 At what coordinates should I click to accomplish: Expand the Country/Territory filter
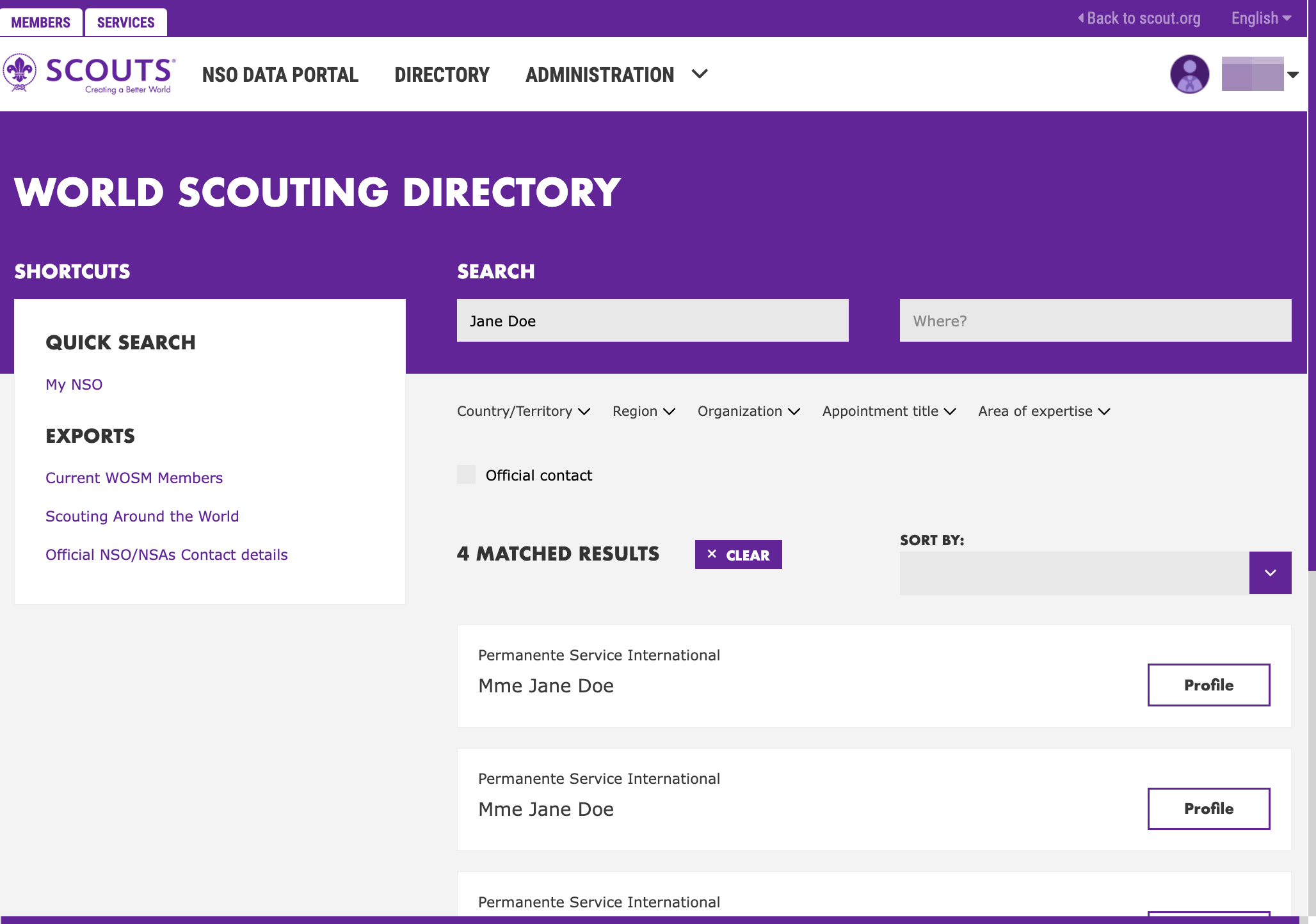tap(524, 411)
